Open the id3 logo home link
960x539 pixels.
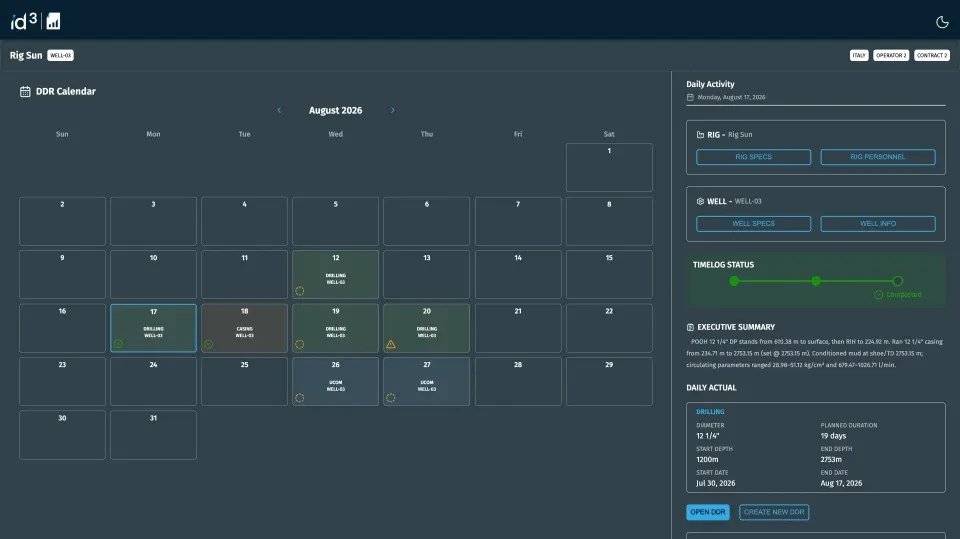pyautogui.click(x=23, y=21)
